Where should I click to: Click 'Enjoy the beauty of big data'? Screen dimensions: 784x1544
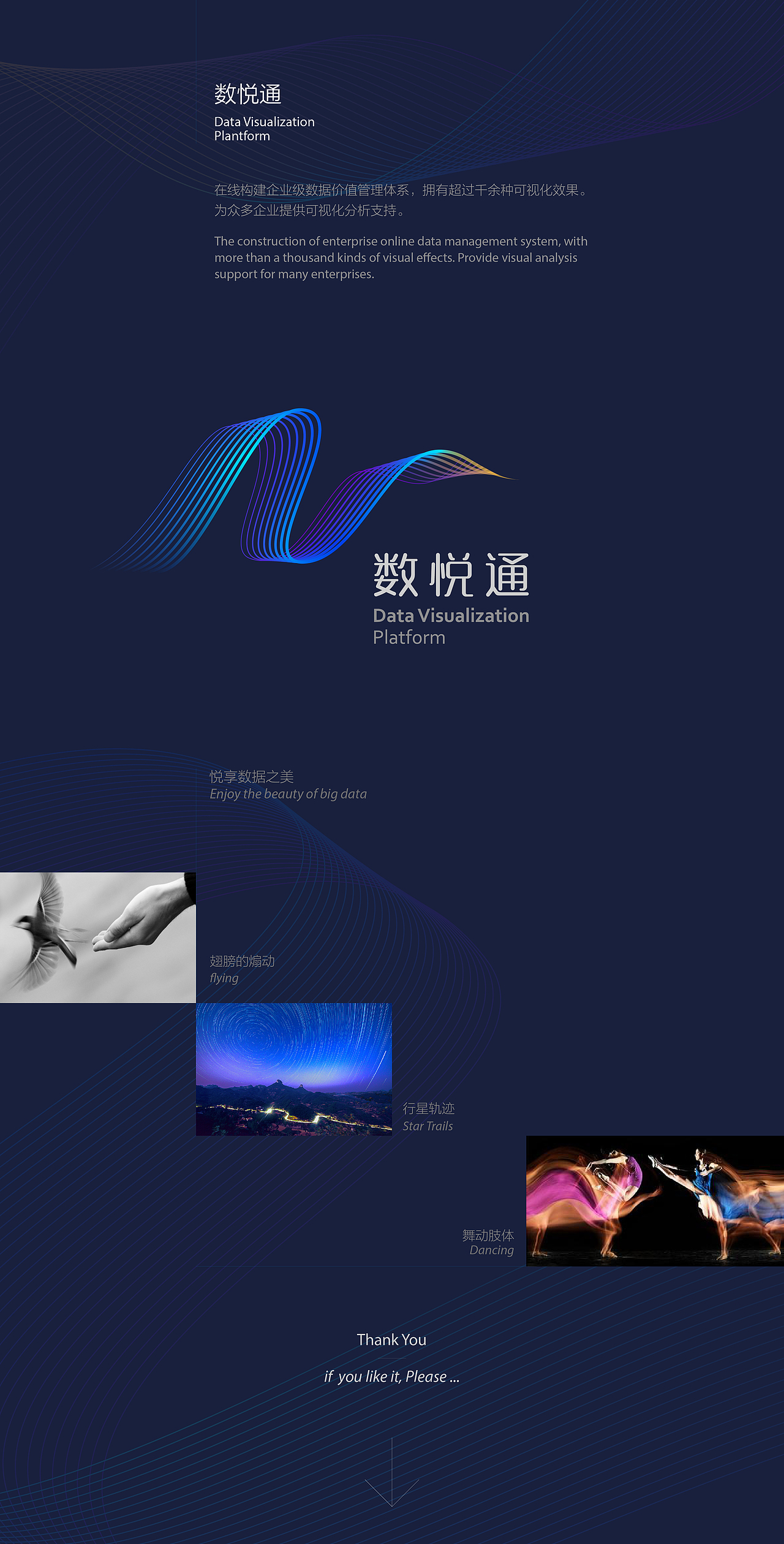pyautogui.click(x=288, y=794)
